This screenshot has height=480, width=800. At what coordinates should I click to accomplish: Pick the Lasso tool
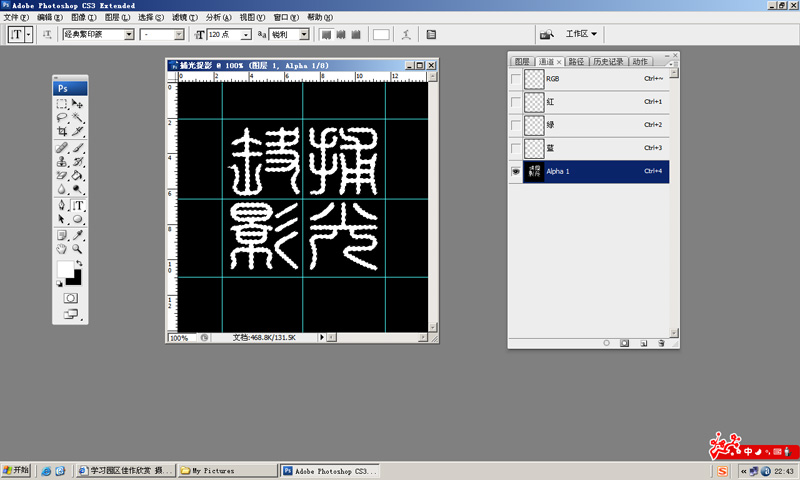[x=62, y=117]
